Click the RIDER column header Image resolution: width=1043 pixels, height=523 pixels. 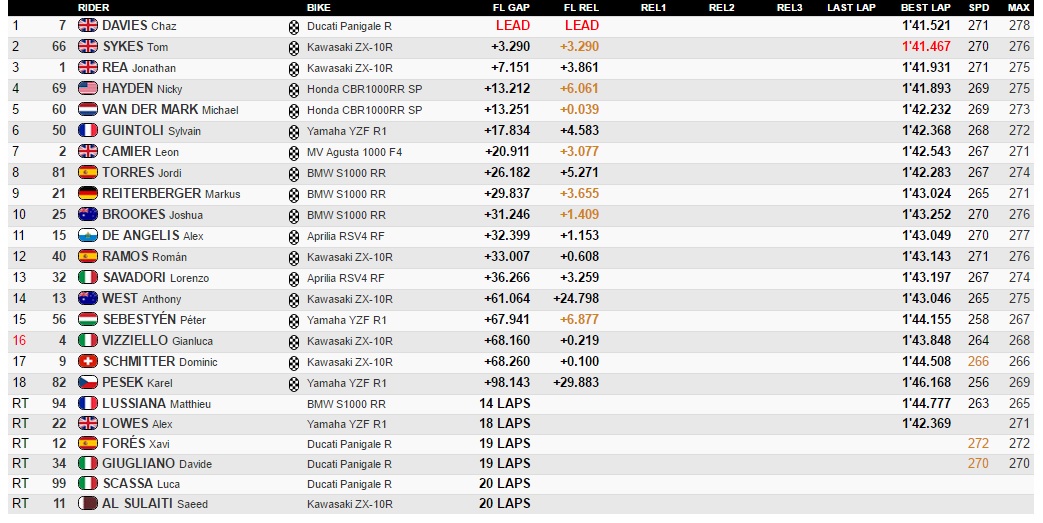(94, 7)
